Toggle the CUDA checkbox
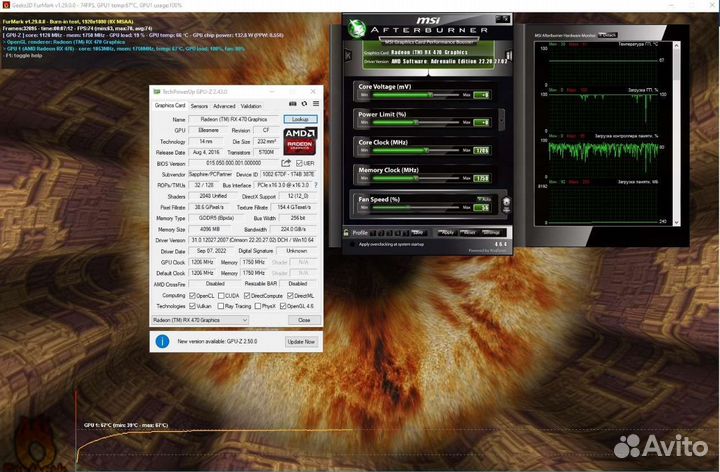This screenshot has height=472, width=720. 221,296
